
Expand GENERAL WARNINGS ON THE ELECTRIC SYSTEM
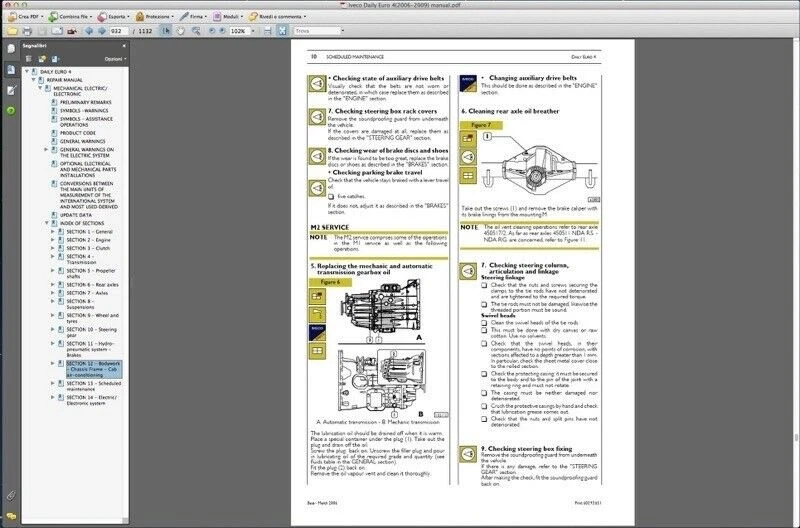46,149
